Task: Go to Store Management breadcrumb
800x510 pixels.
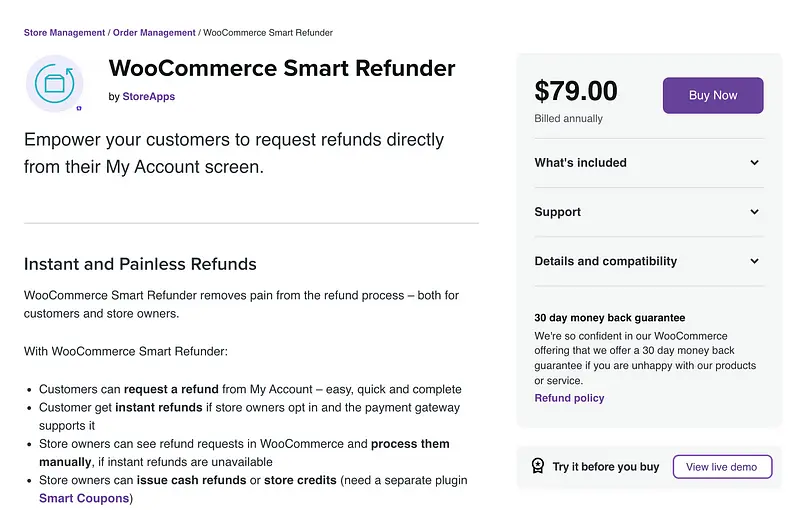Action: (64, 33)
